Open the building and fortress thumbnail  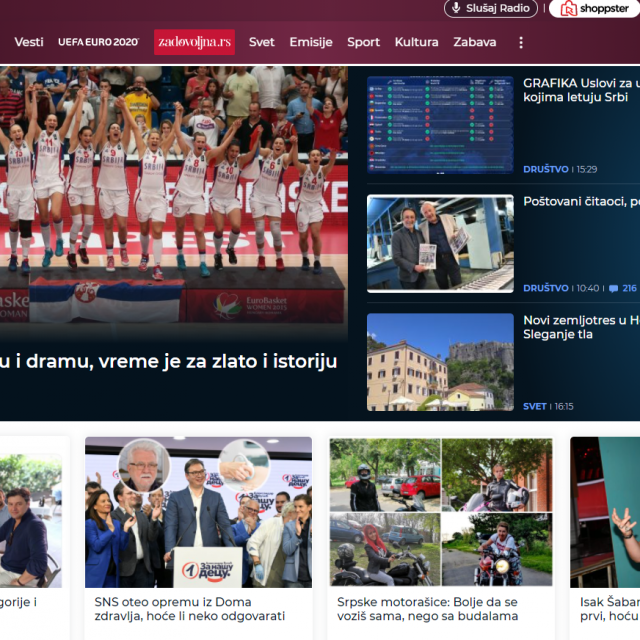[x=440, y=362]
